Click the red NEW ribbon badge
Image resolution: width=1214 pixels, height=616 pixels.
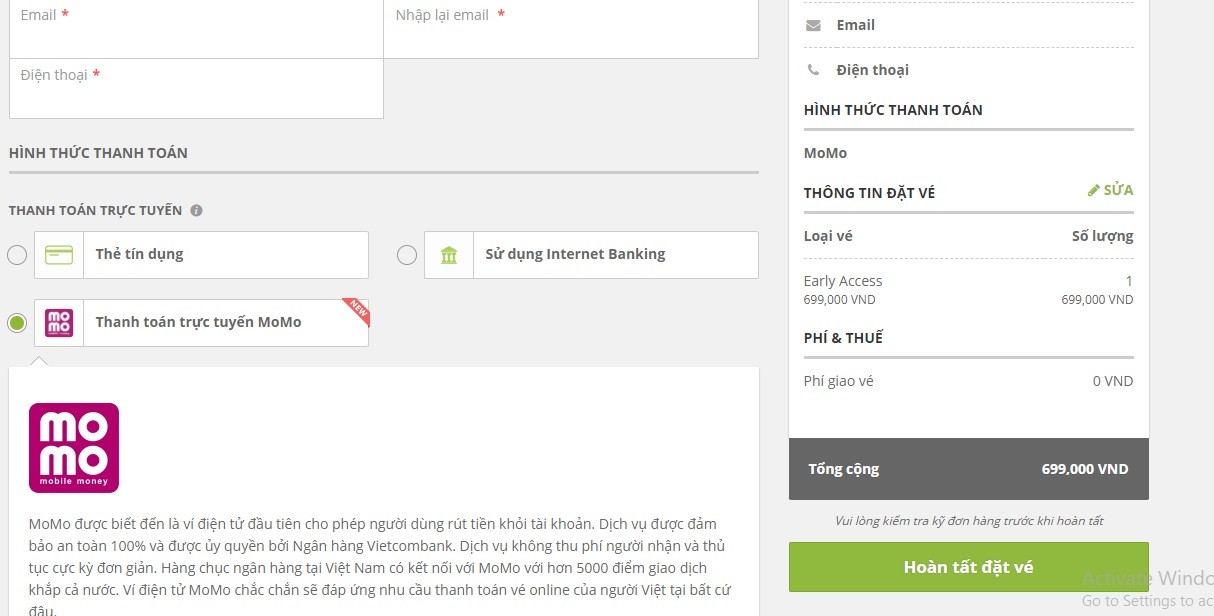pyautogui.click(x=357, y=311)
